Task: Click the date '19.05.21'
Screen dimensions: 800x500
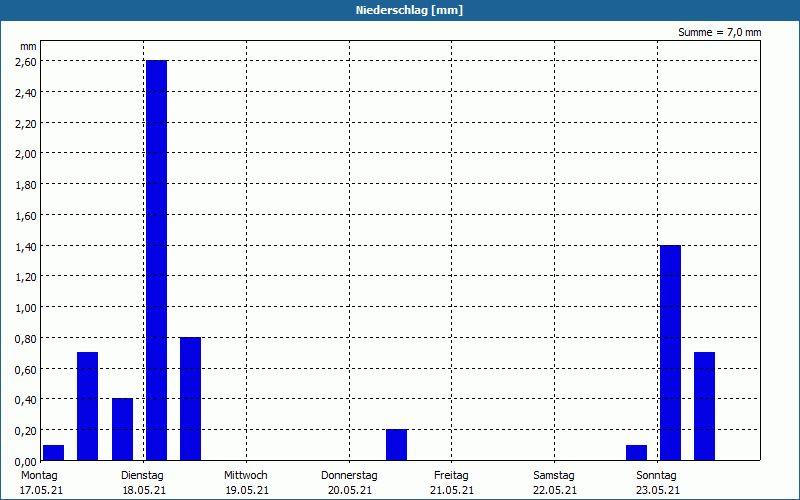Action: coord(247,490)
